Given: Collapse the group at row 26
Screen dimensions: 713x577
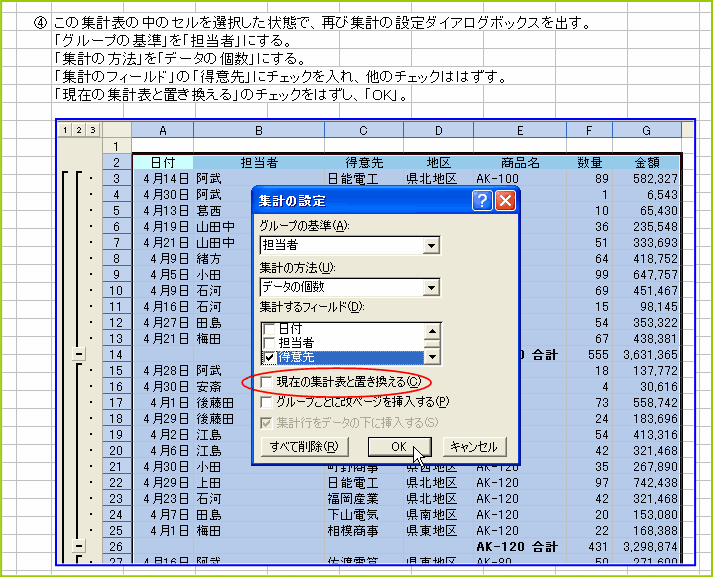Looking at the screenshot, I should click(79, 546).
